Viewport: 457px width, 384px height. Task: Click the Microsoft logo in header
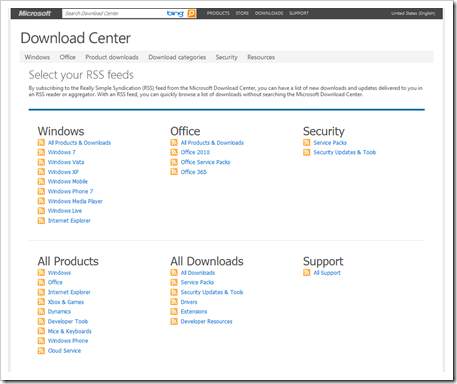[x=35, y=13]
